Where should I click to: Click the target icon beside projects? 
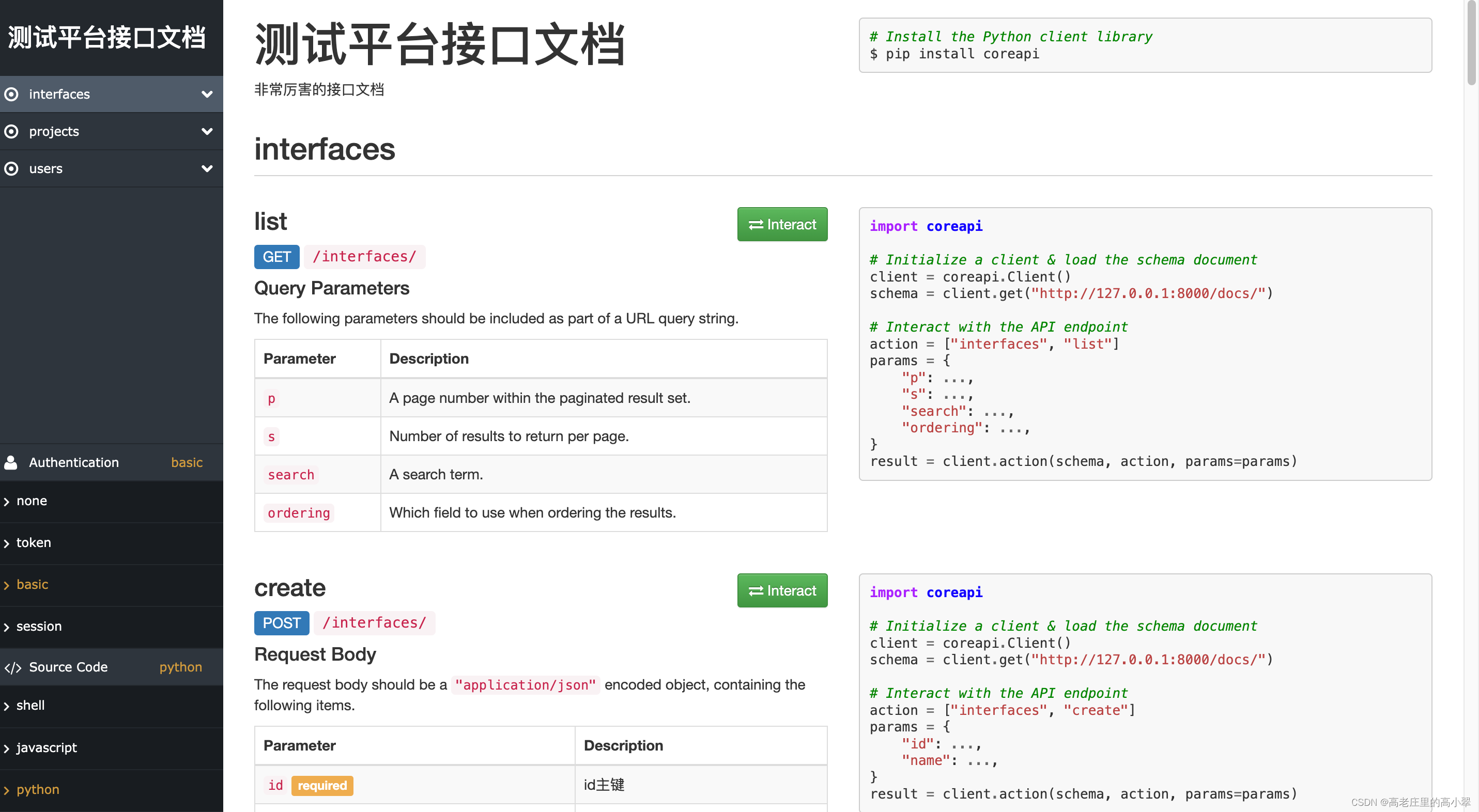pyautogui.click(x=11, y=131)
